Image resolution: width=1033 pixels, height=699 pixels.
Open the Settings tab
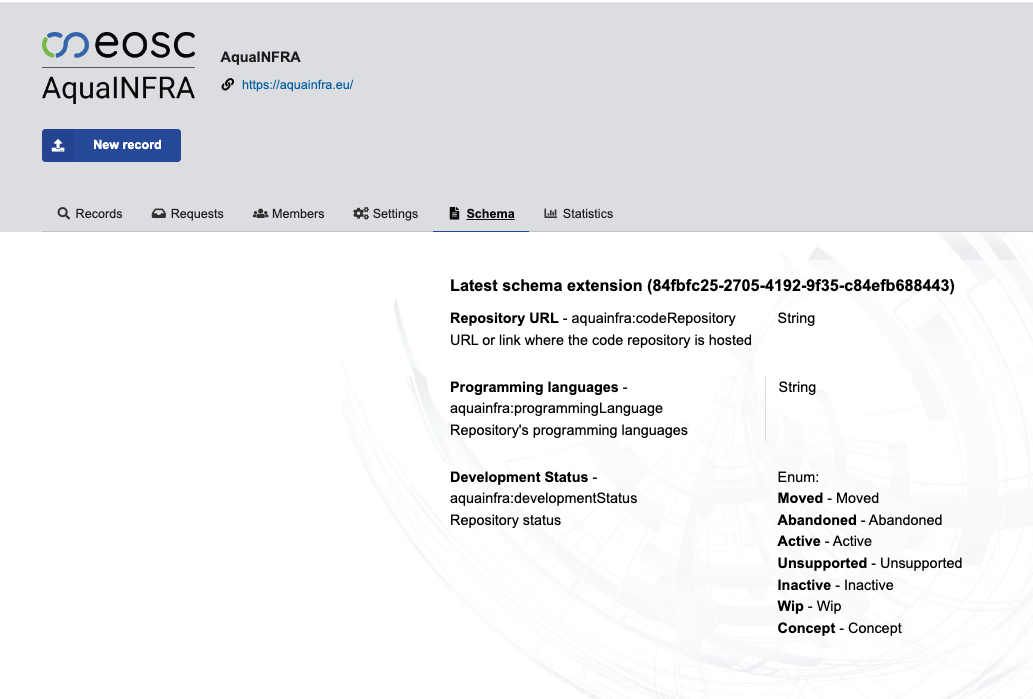tap(385, 213)
